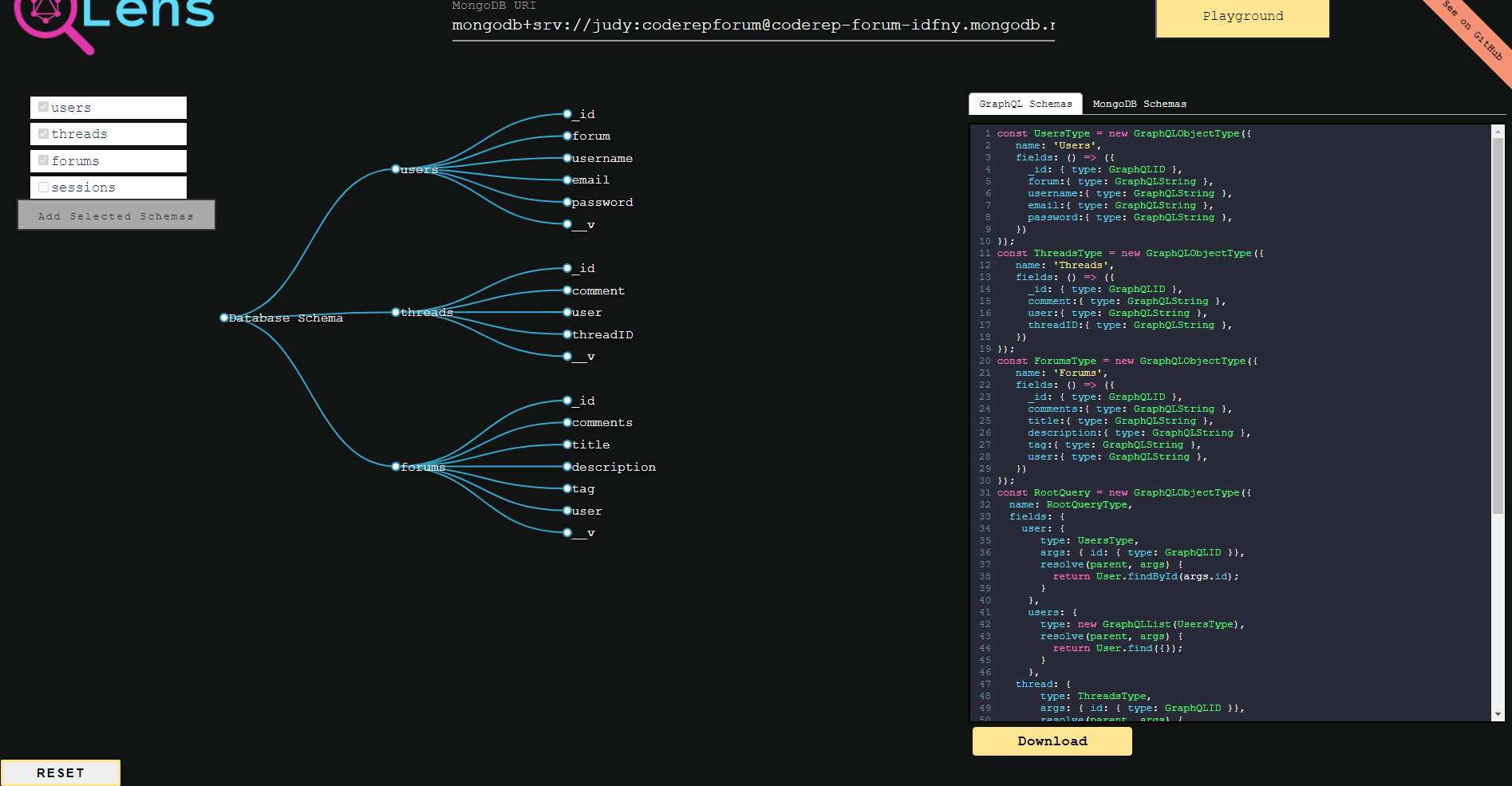Collapse the Database Schema root node
Screen dimensions: 1512x786
224,318
